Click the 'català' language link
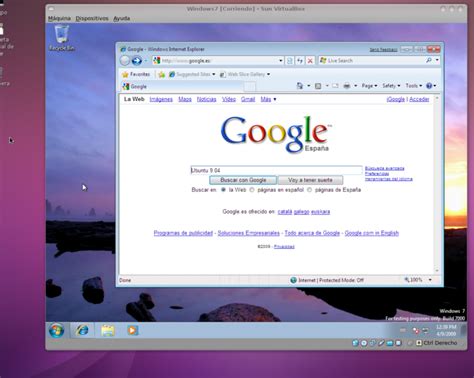 285,212
